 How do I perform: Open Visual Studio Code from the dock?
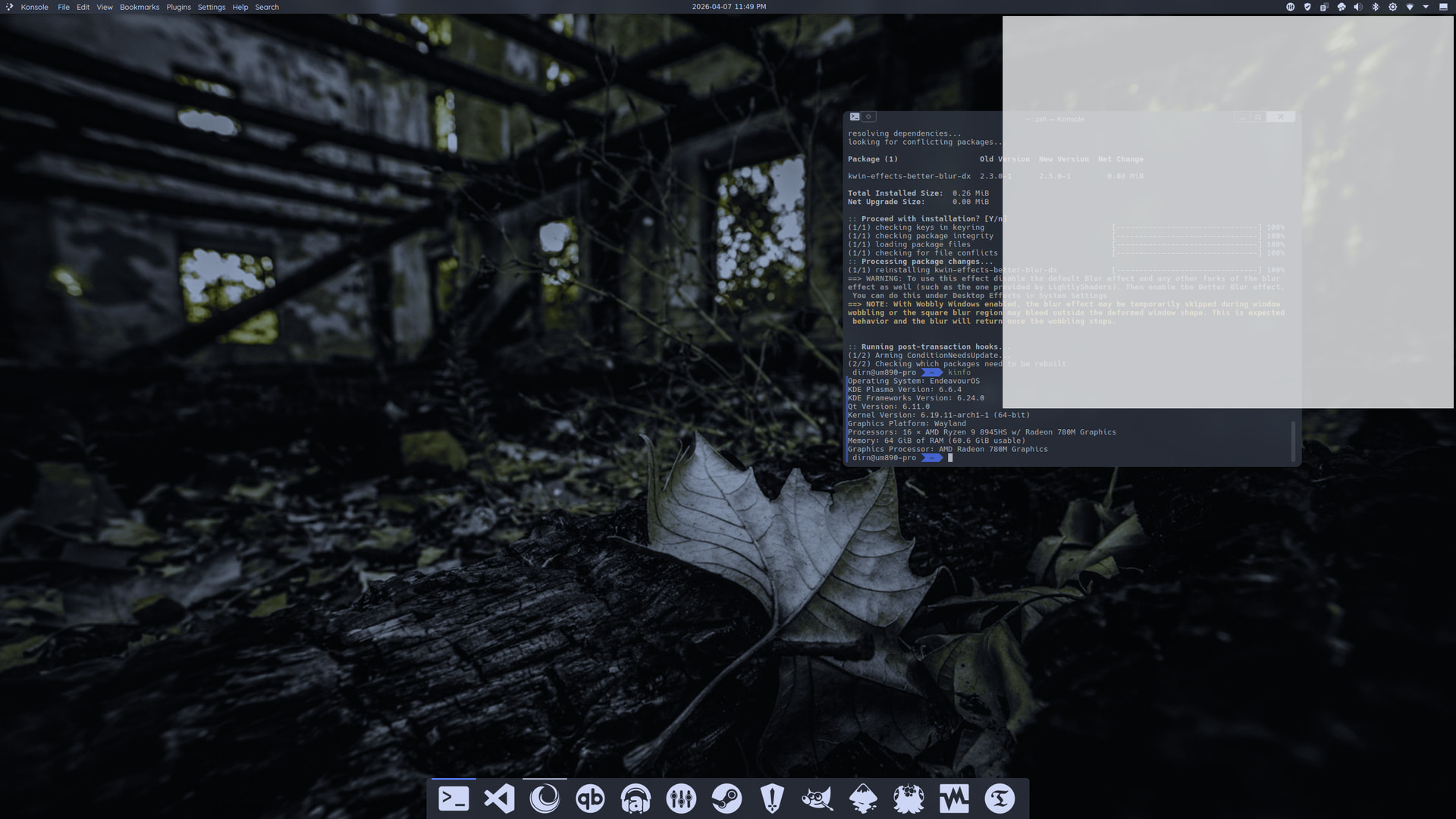(x=499, y=799)
